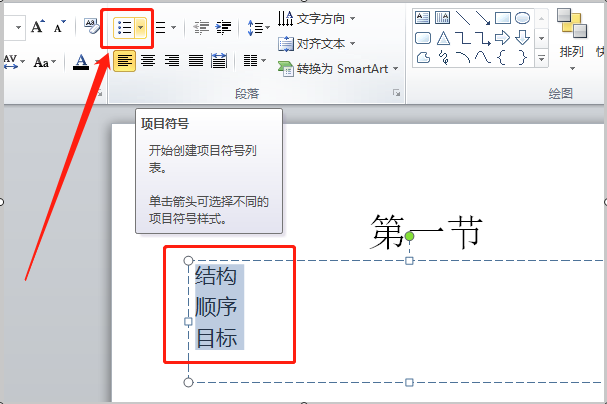Open the 对齐文本 align text menu
The width and height of the screenshot is (607, 404).
tap(316, 44)
